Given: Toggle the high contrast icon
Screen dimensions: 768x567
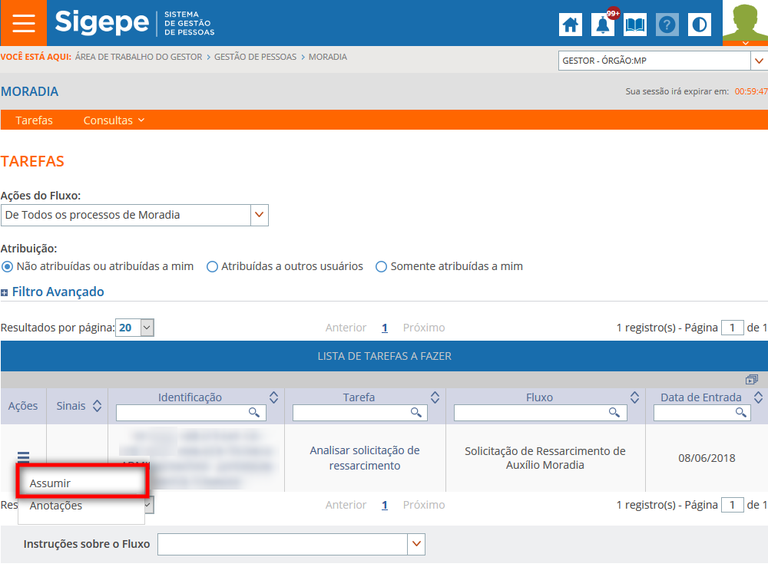Looking at the screenshot, I should tap(700, 25).
